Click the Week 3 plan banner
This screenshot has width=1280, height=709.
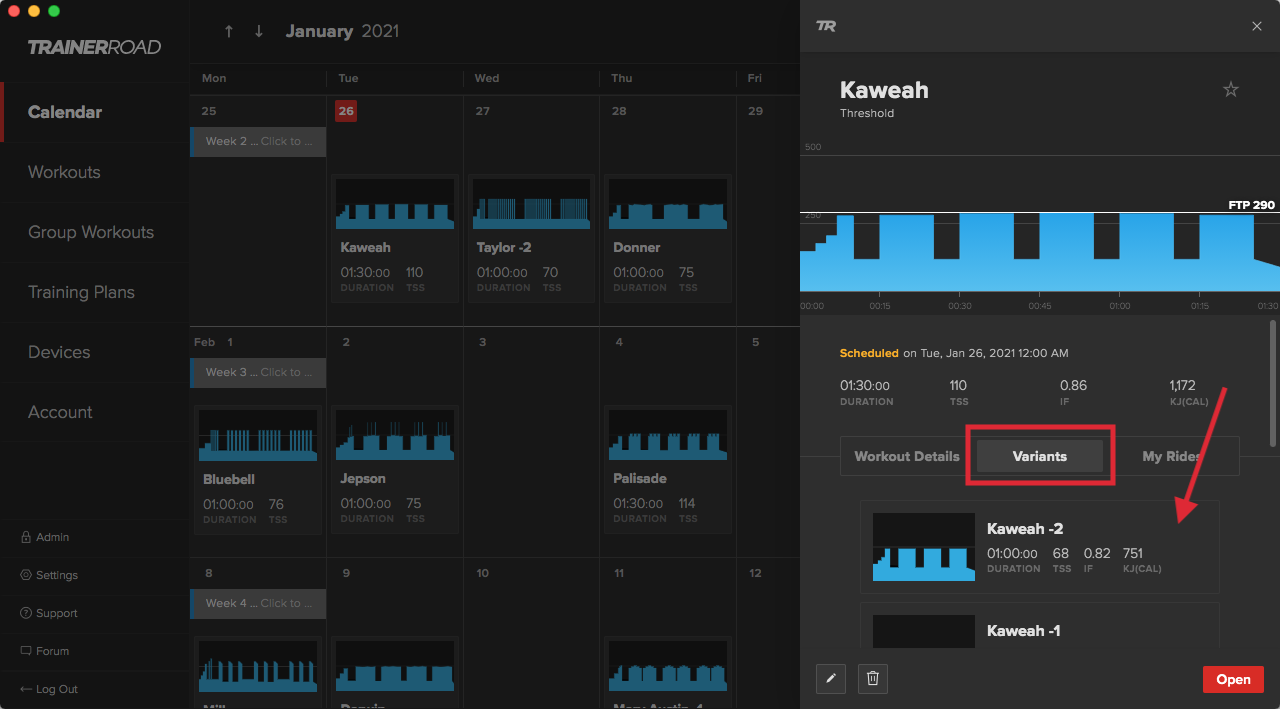pyautogui.click(x=258, y=372)
